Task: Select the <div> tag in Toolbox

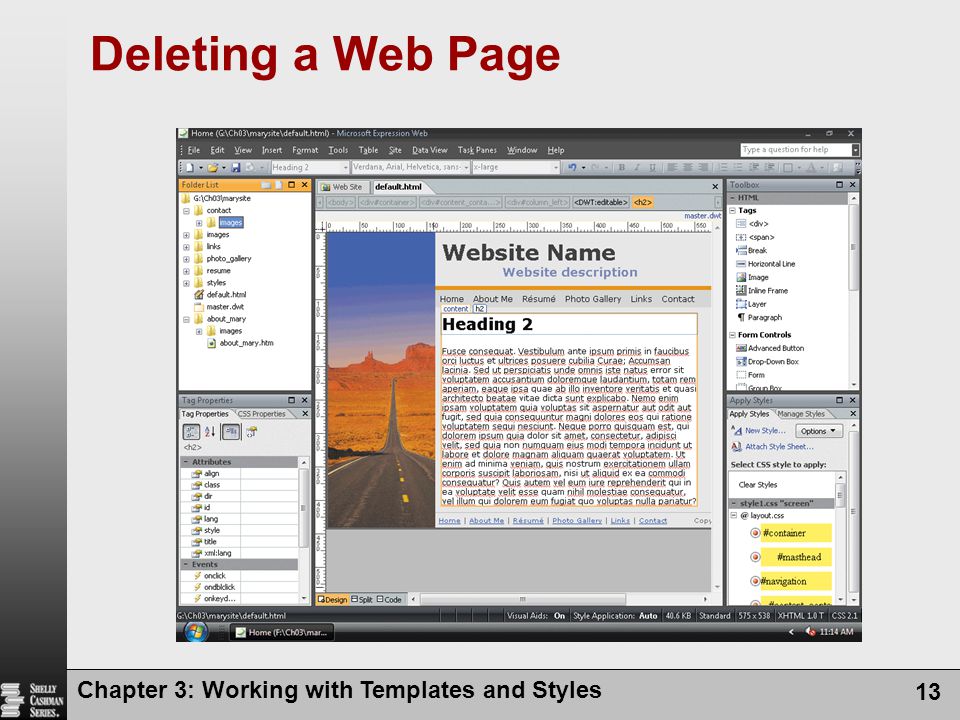Action: click(752, 224)
